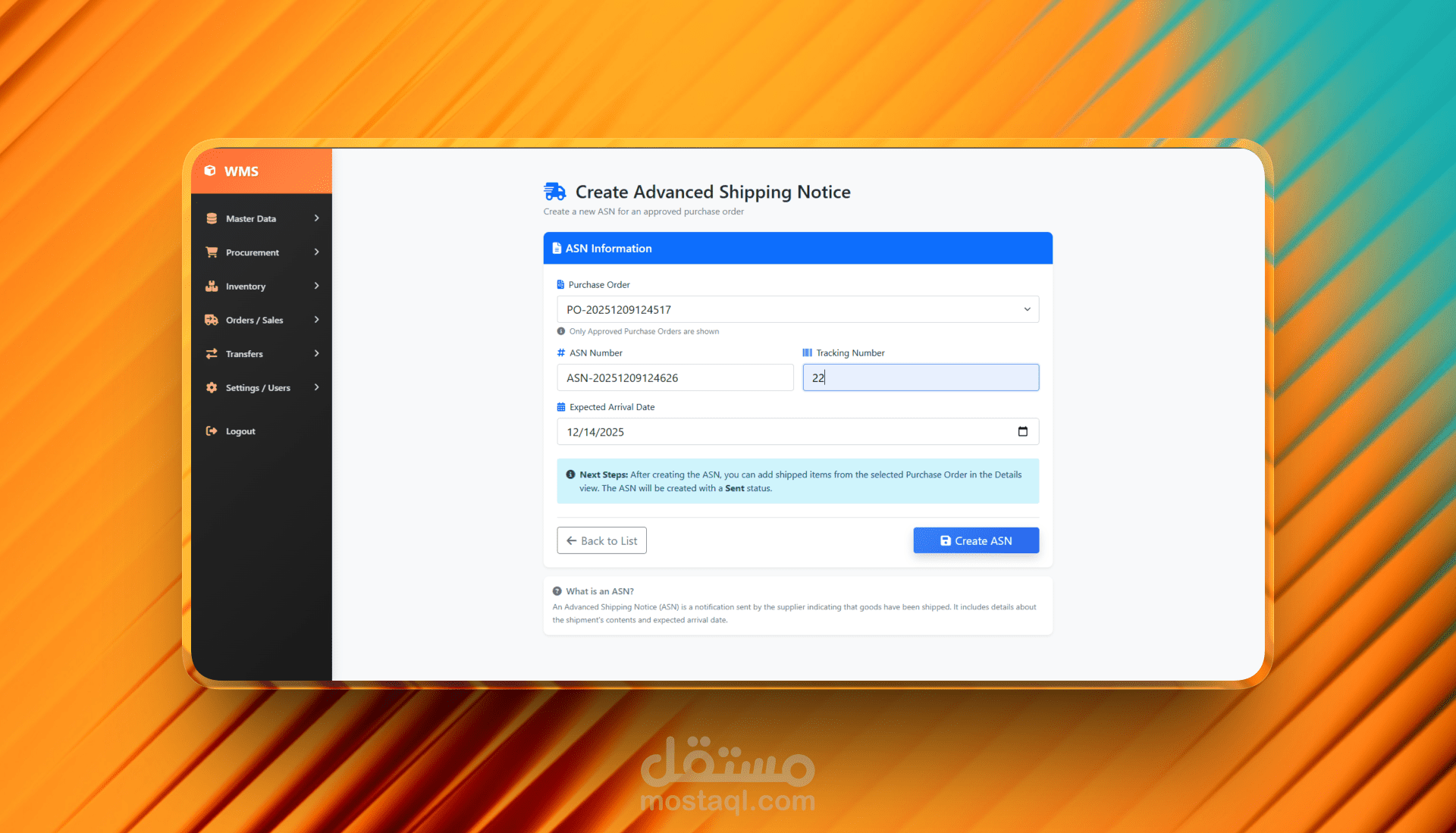This screenshot has width=1456, height=833.
Task: Expand the Settings / Users chevron
Action: point(317,387)
